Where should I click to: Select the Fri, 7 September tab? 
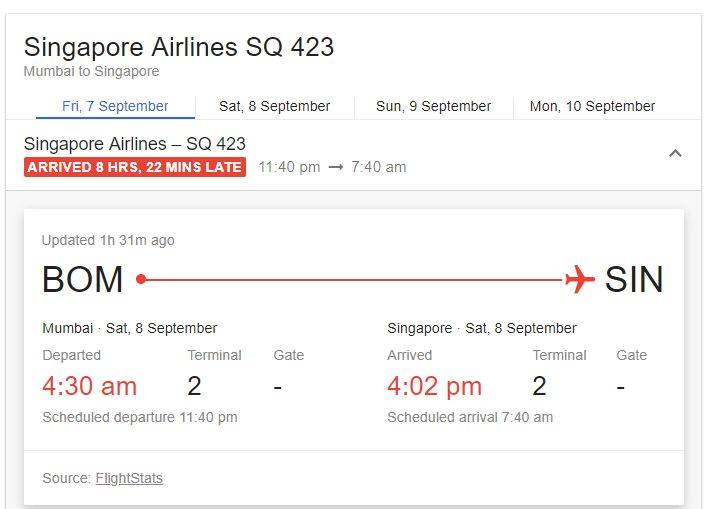[115, 106]
